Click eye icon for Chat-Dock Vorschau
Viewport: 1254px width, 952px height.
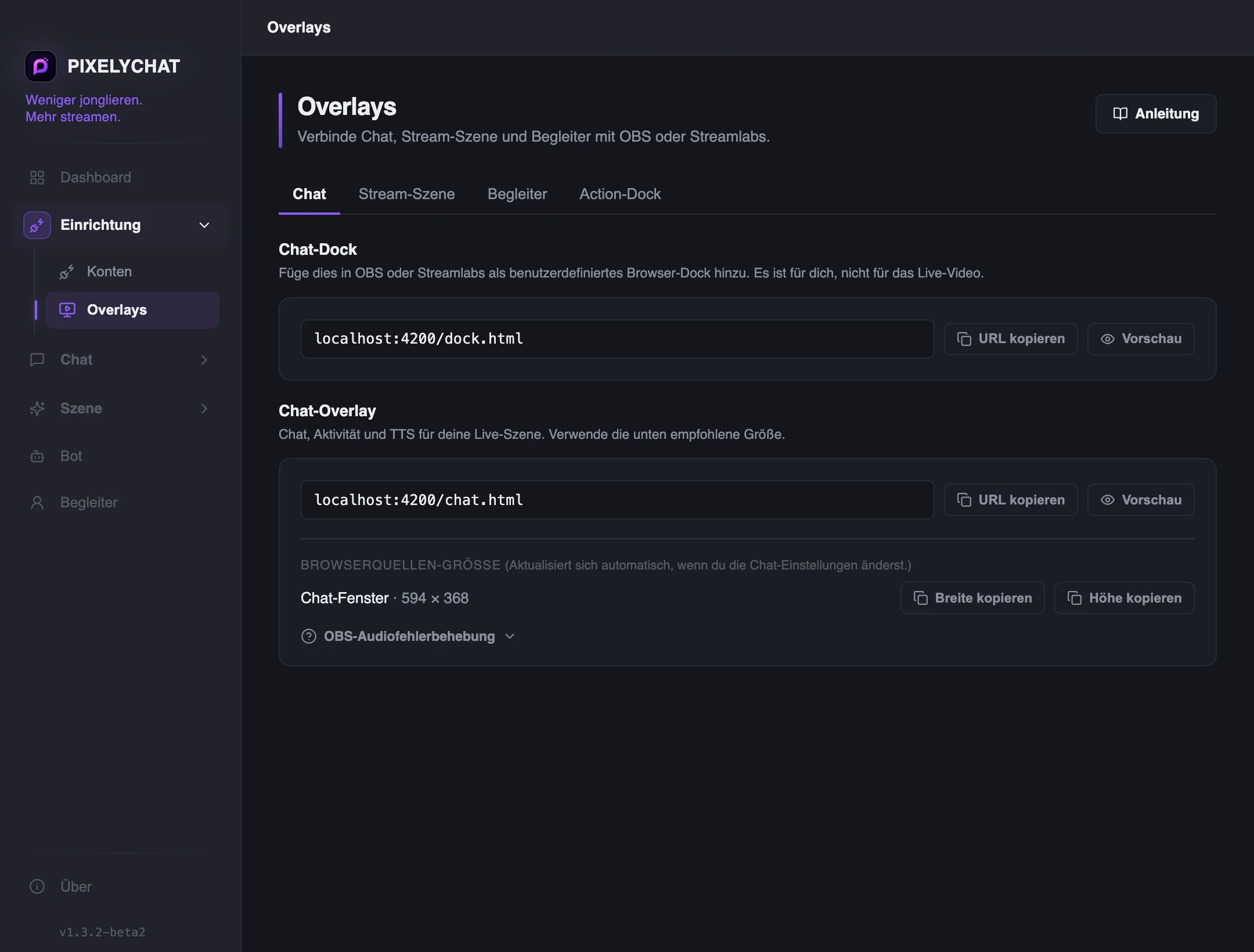coord(1108,339)
